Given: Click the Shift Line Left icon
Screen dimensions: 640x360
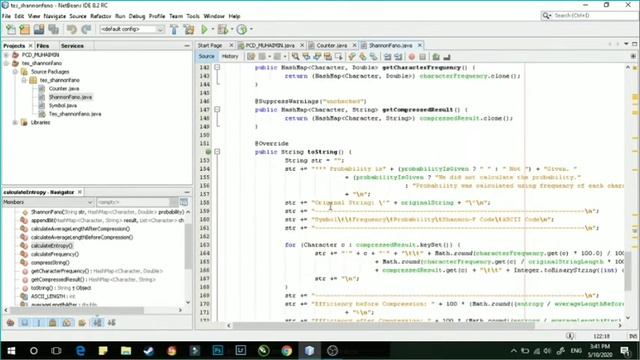Looking at the screenshot, I should tap(387, 57).
